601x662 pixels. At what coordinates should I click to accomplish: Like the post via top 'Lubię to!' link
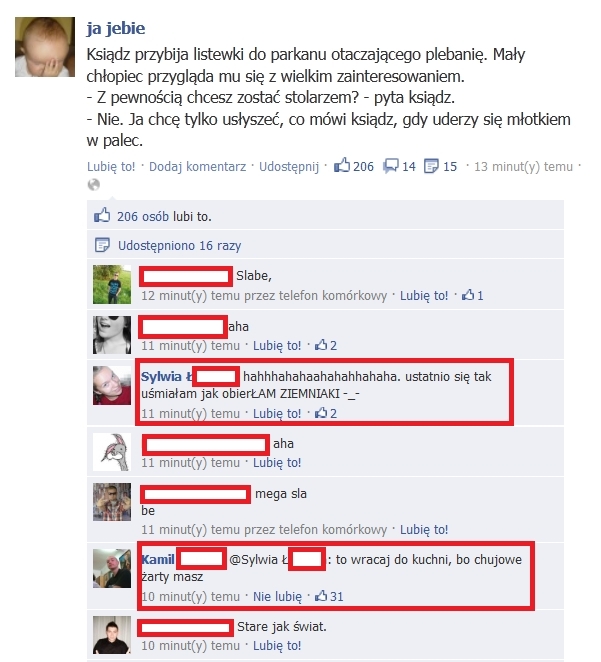pos(111,166)
